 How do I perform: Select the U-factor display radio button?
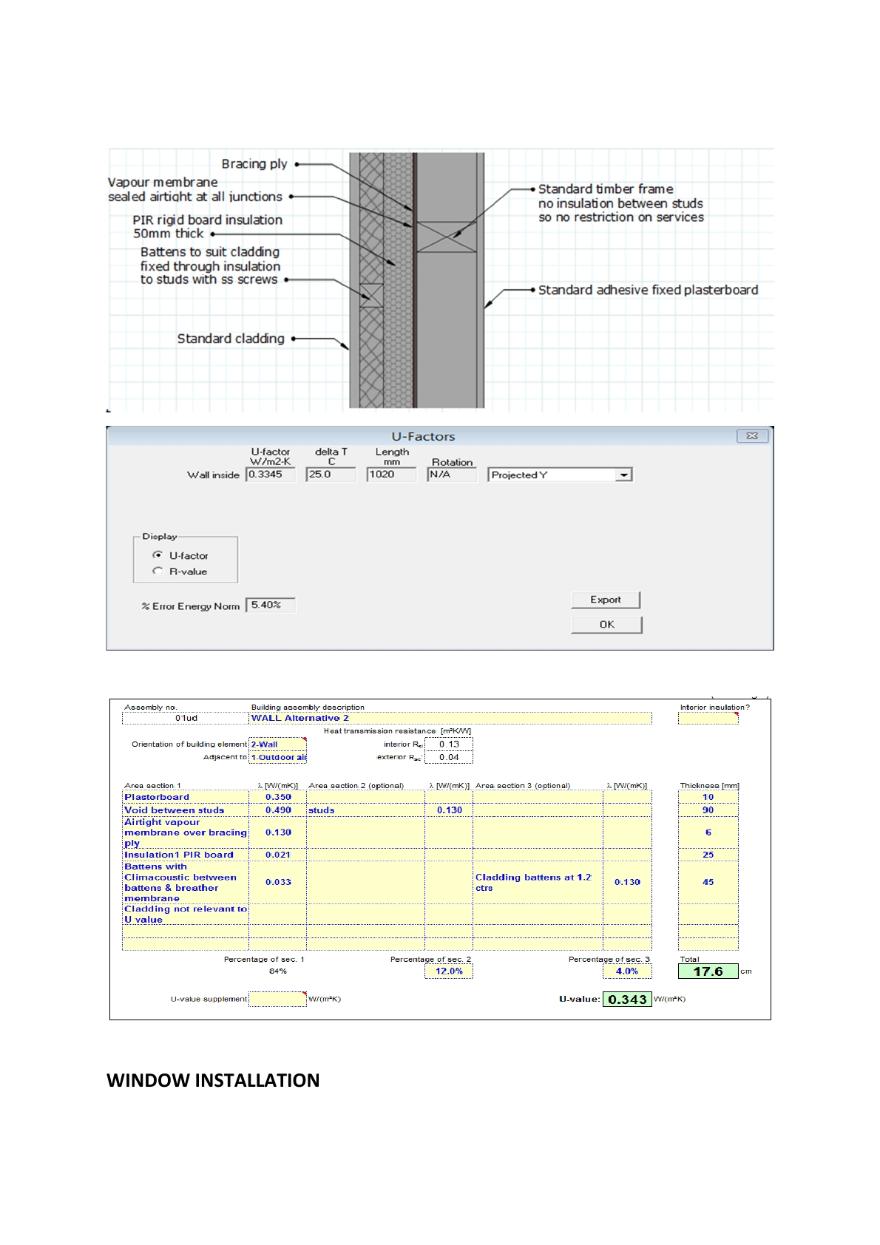point(156,555)
